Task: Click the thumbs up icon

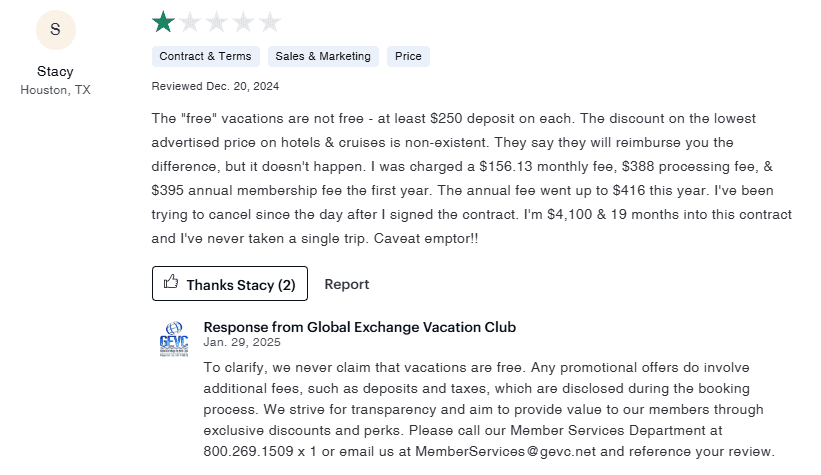Action: pyautogui.click(x=171, y=284)
